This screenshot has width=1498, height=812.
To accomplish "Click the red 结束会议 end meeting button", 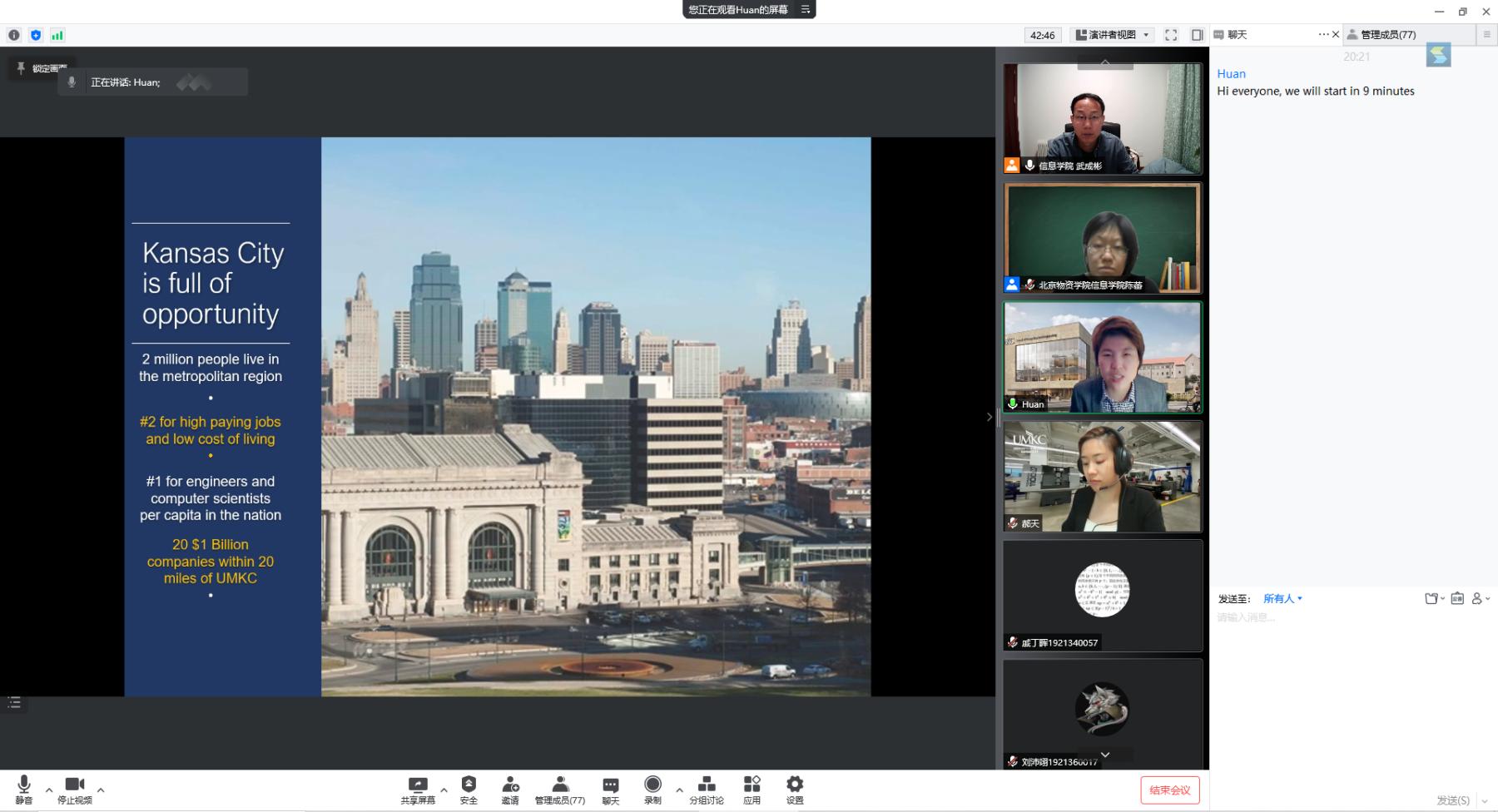I will pos(1169,790).
